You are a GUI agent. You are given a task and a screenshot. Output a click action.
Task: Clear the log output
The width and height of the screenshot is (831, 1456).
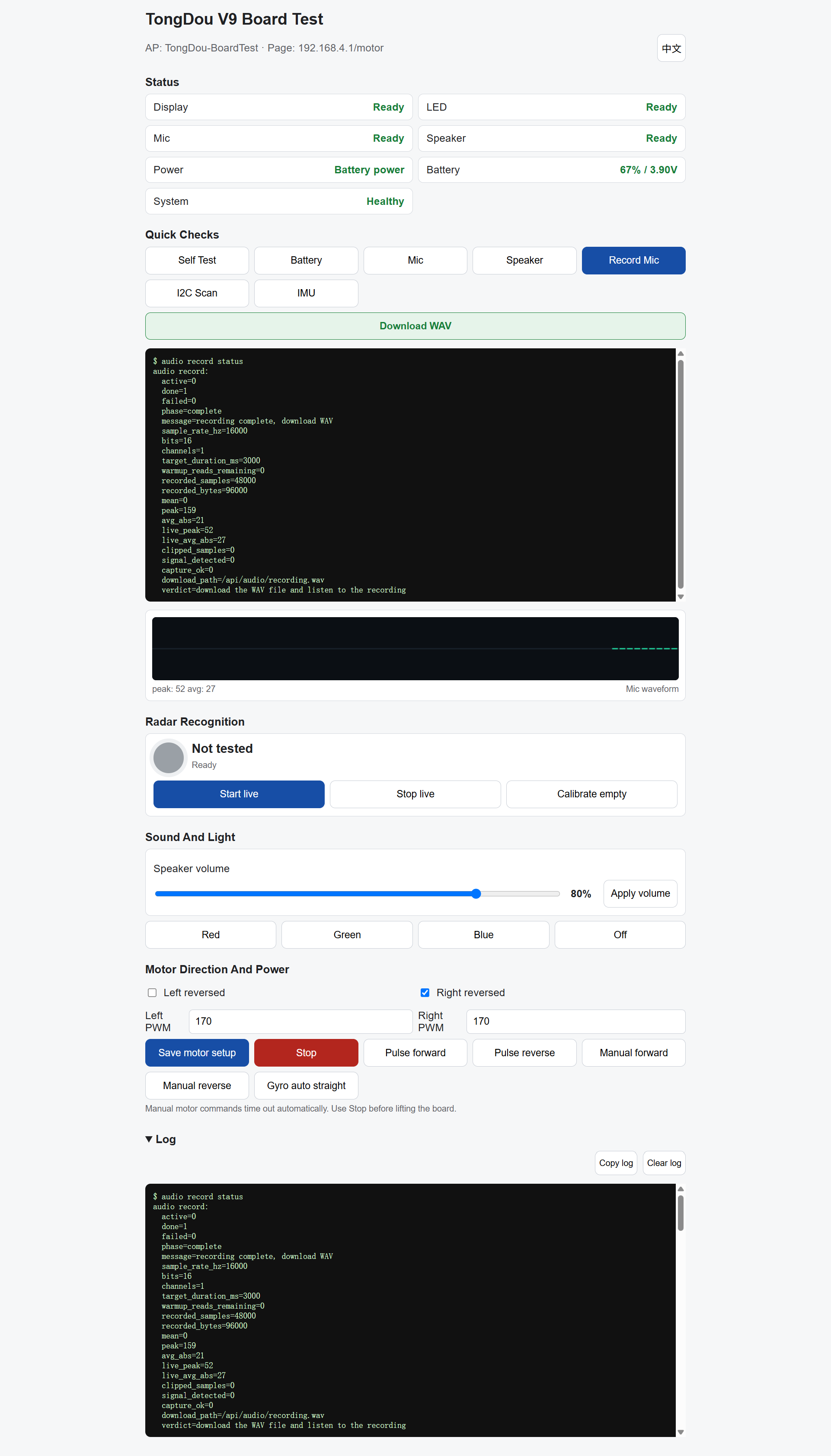coord(664,1163)
